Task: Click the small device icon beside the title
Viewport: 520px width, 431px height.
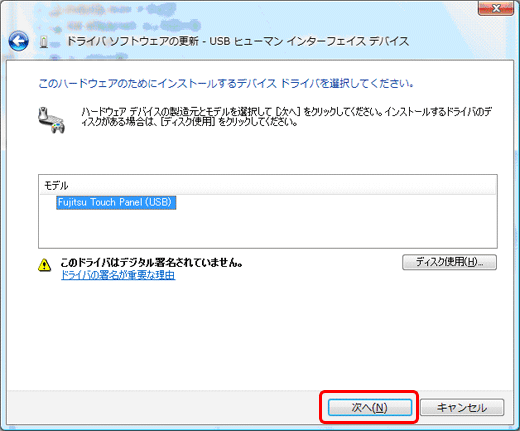Action: tap(44, 42)
